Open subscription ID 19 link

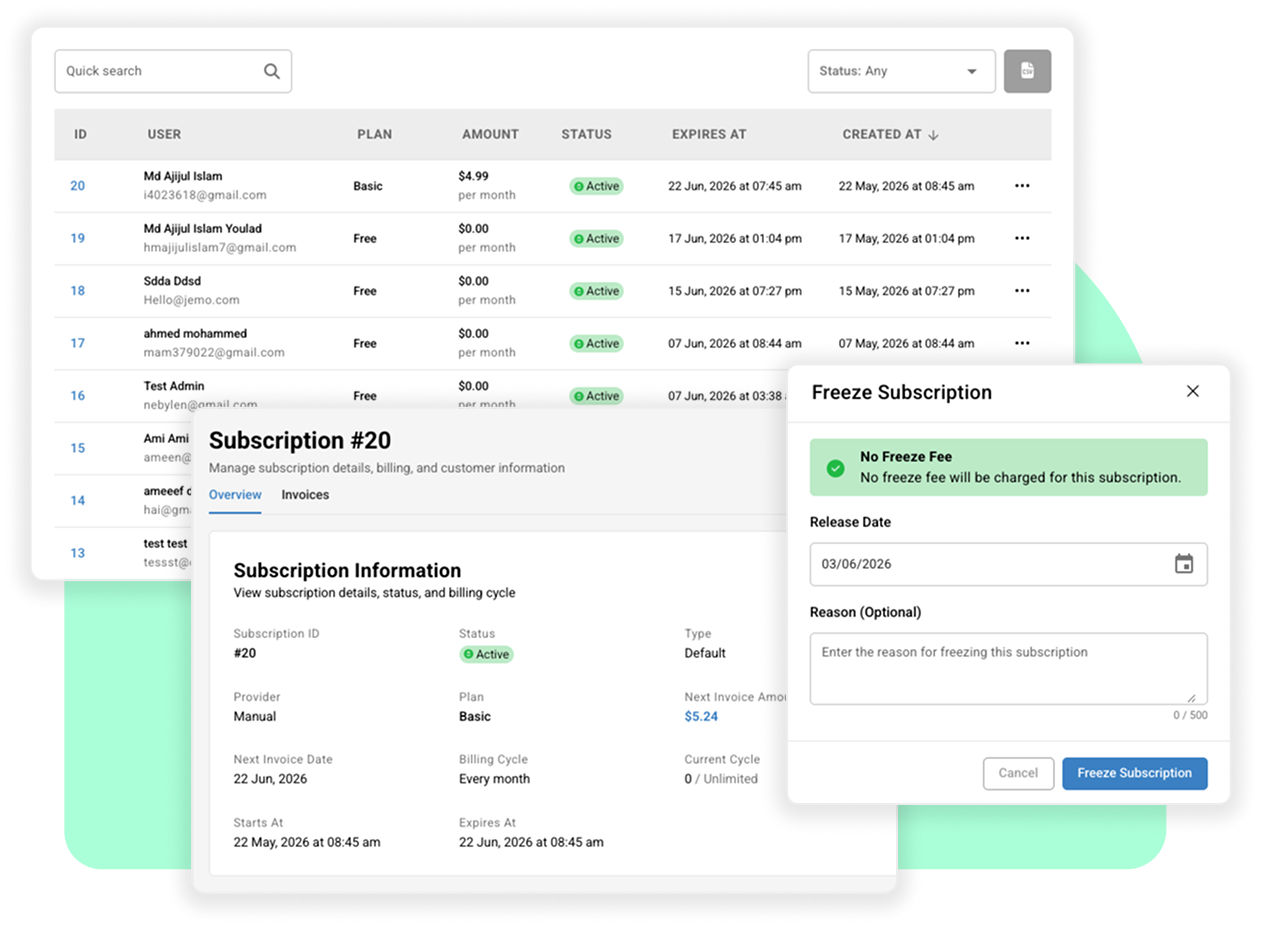tap(77, 238)
